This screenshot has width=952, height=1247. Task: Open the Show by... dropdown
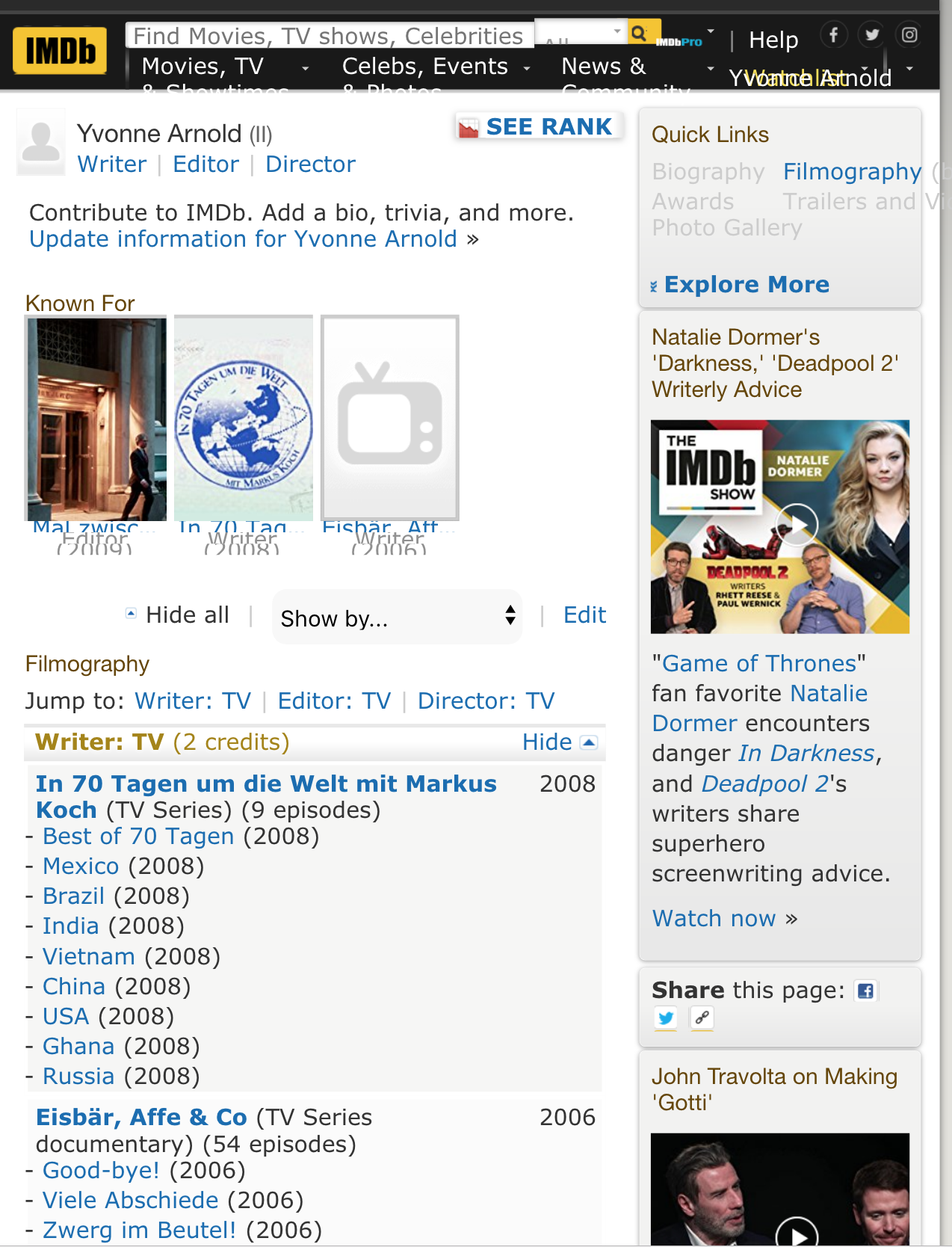[397, 617]
